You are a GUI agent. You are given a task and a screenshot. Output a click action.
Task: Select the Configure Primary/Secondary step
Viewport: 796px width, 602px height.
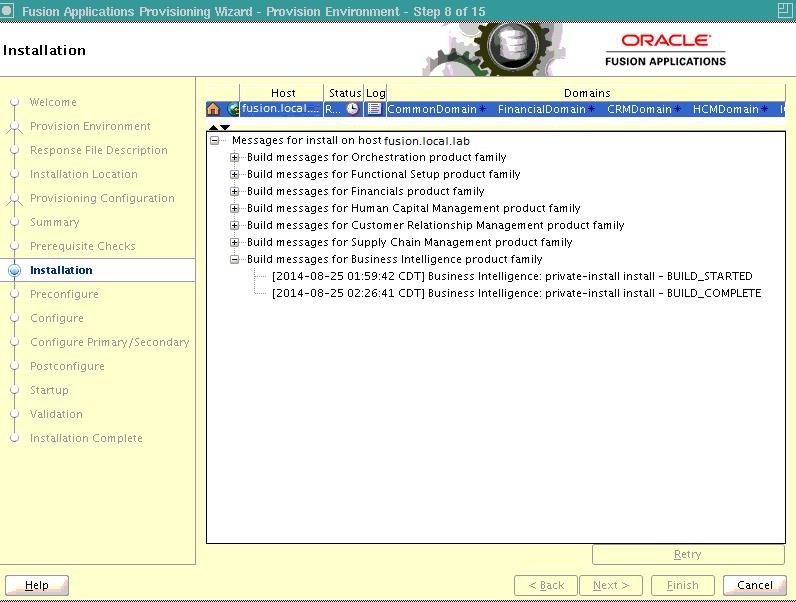point(110,342)
